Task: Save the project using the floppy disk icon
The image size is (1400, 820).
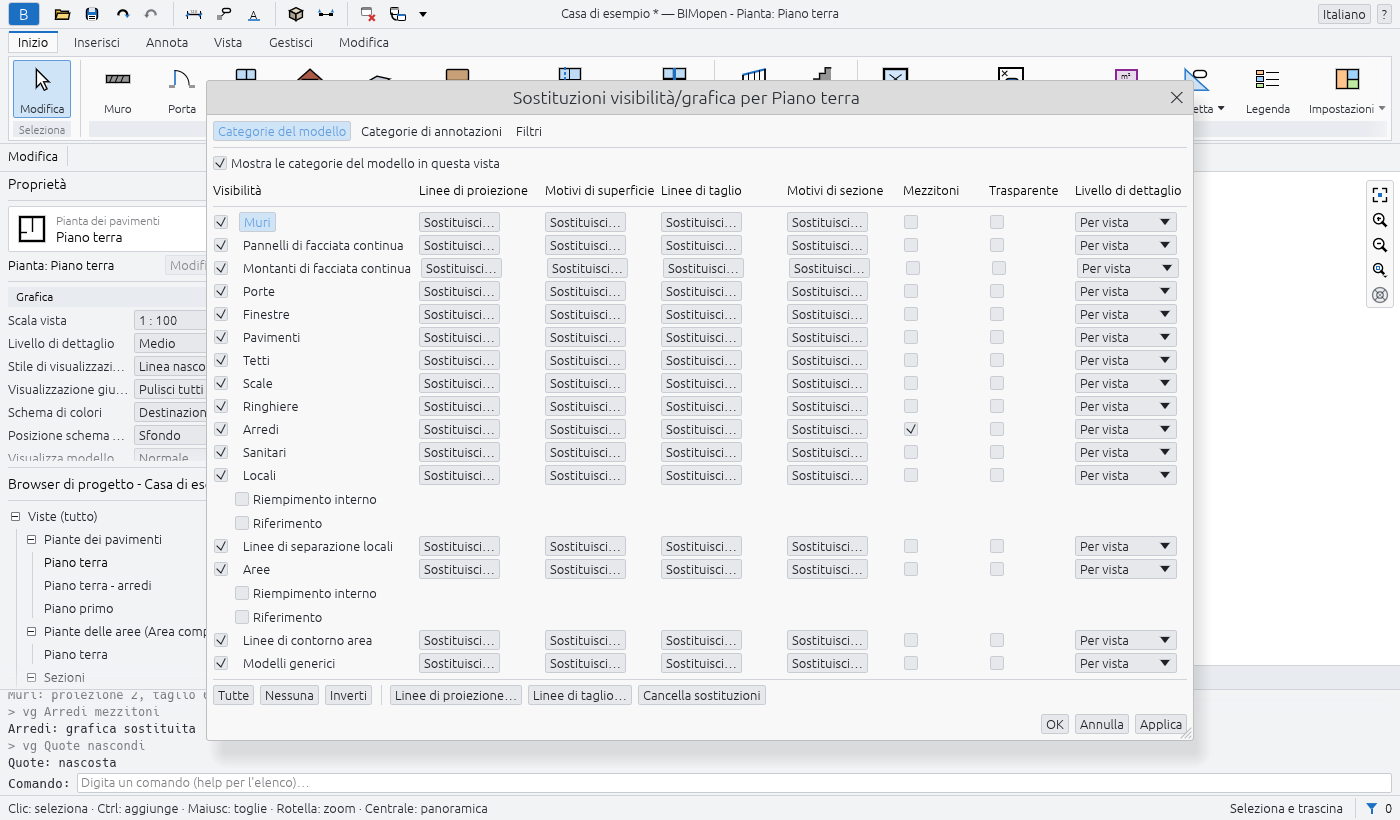Action: tap(92, 14)
